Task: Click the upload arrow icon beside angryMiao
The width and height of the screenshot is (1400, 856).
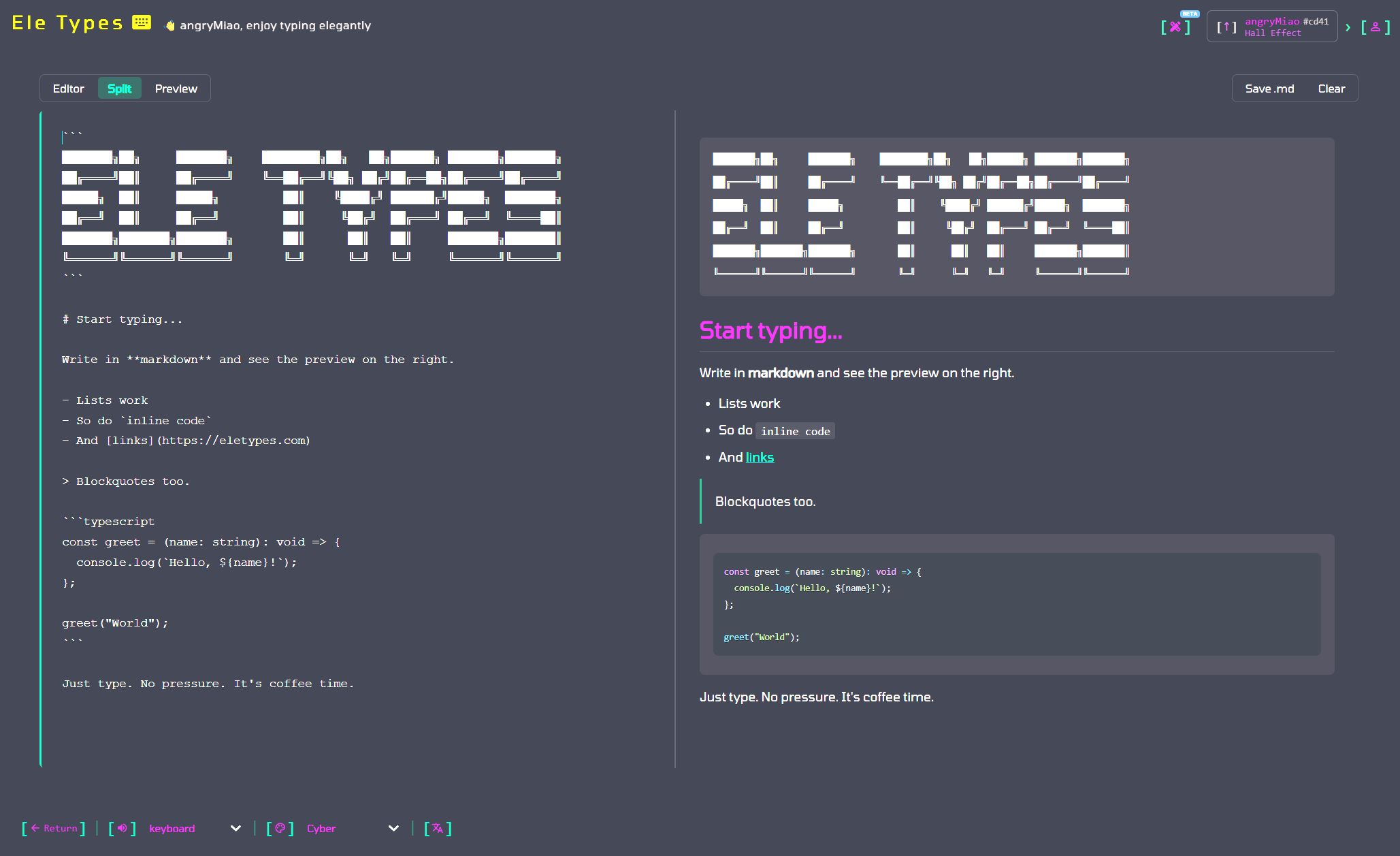Action: (x=1226, y=27)
